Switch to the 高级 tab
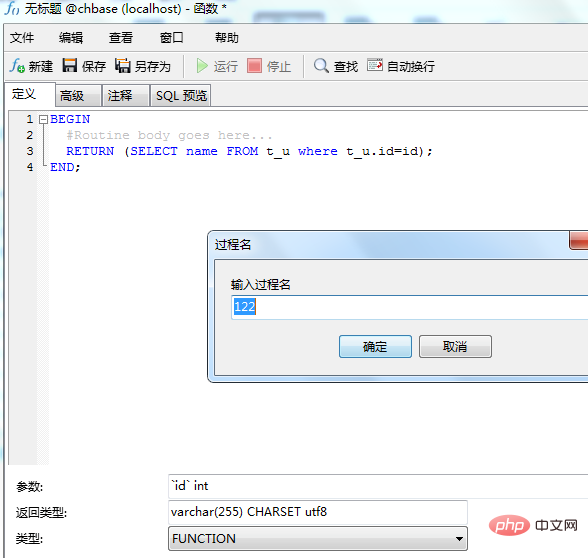The image size is (588, 558). tap(78, 96)
